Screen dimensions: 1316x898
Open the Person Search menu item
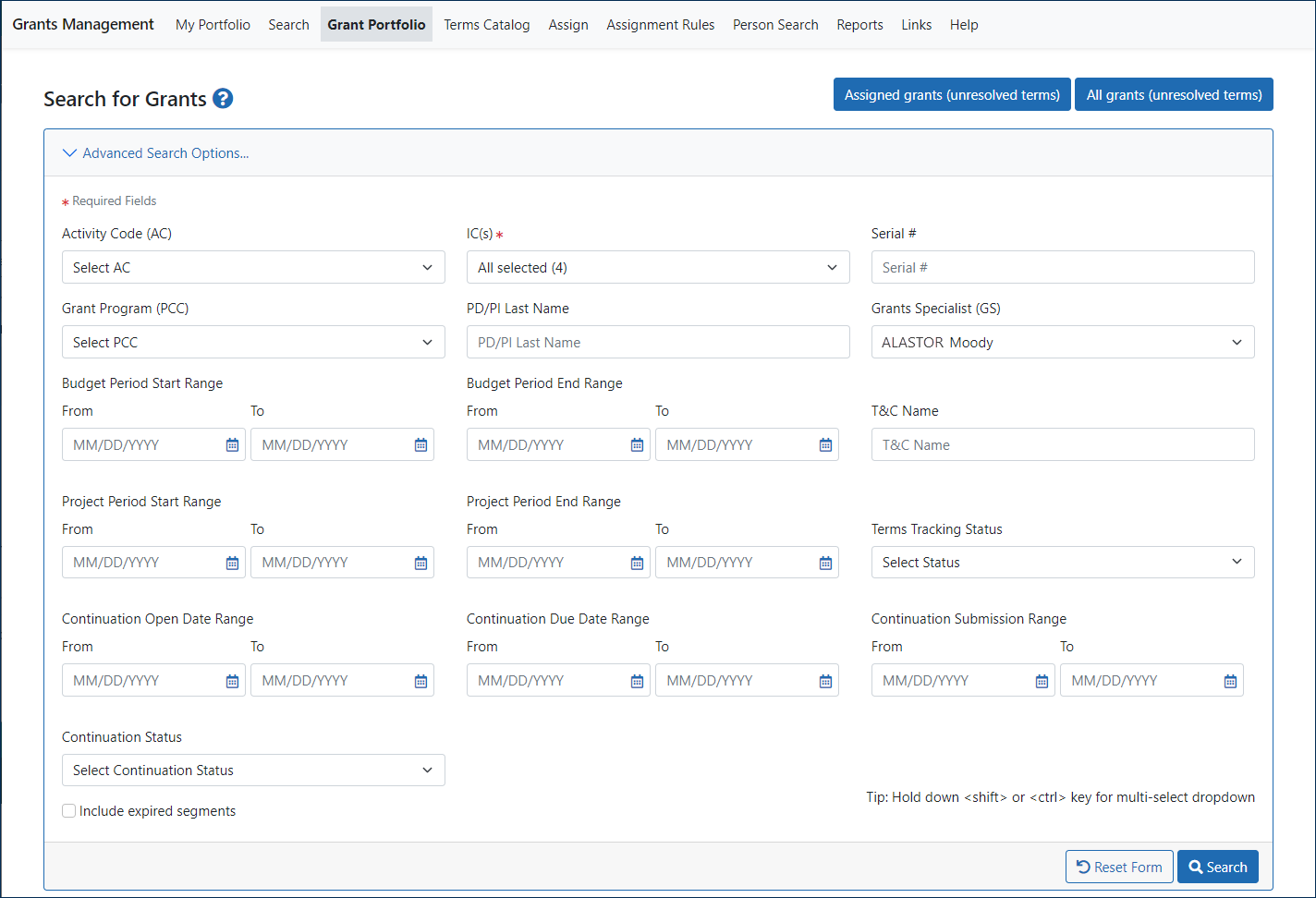pos(775,25)
